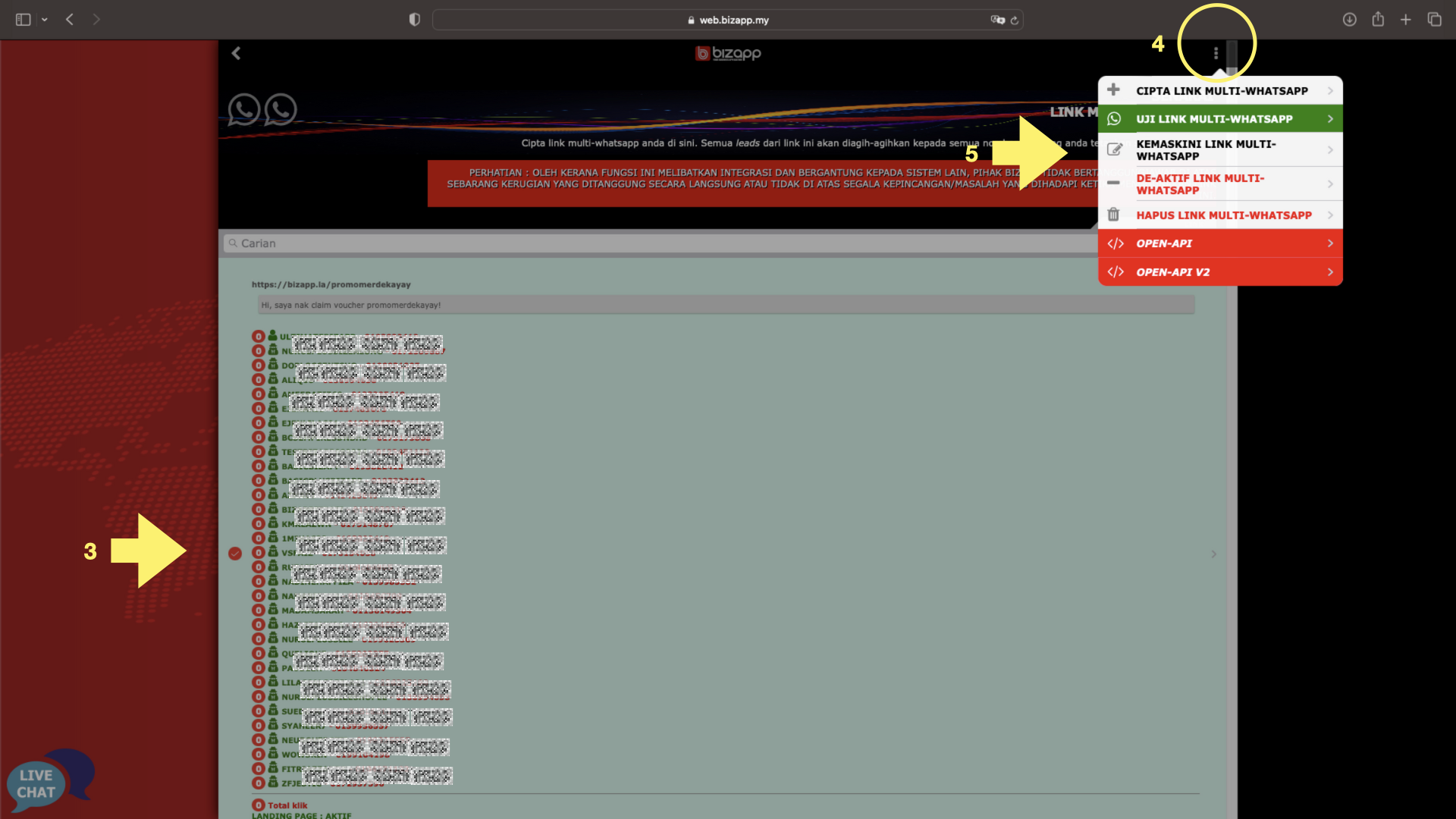Click the Carian search field
The width and height of the screenshot is (1456, 819).
660,243
